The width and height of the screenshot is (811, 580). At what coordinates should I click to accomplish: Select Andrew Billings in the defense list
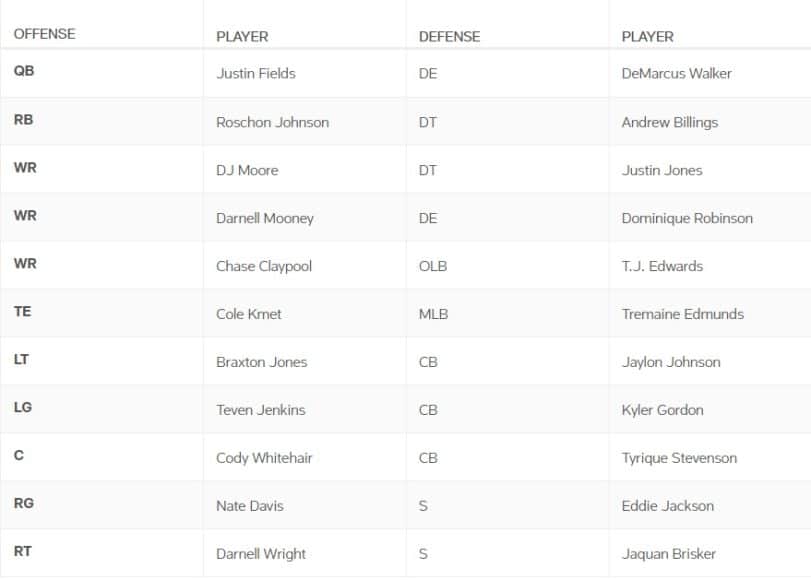pyautogui.click(x=670, y=122)
